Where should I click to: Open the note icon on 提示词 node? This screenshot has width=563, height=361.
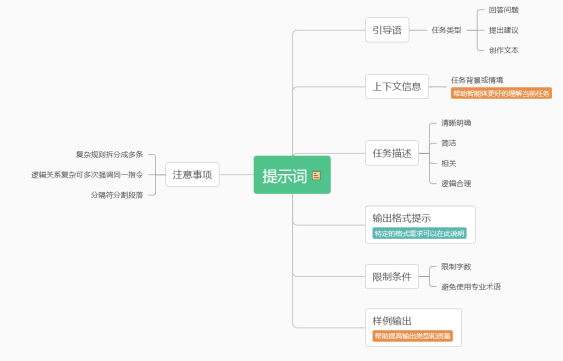pyautogui.click(x=316, y=175)
